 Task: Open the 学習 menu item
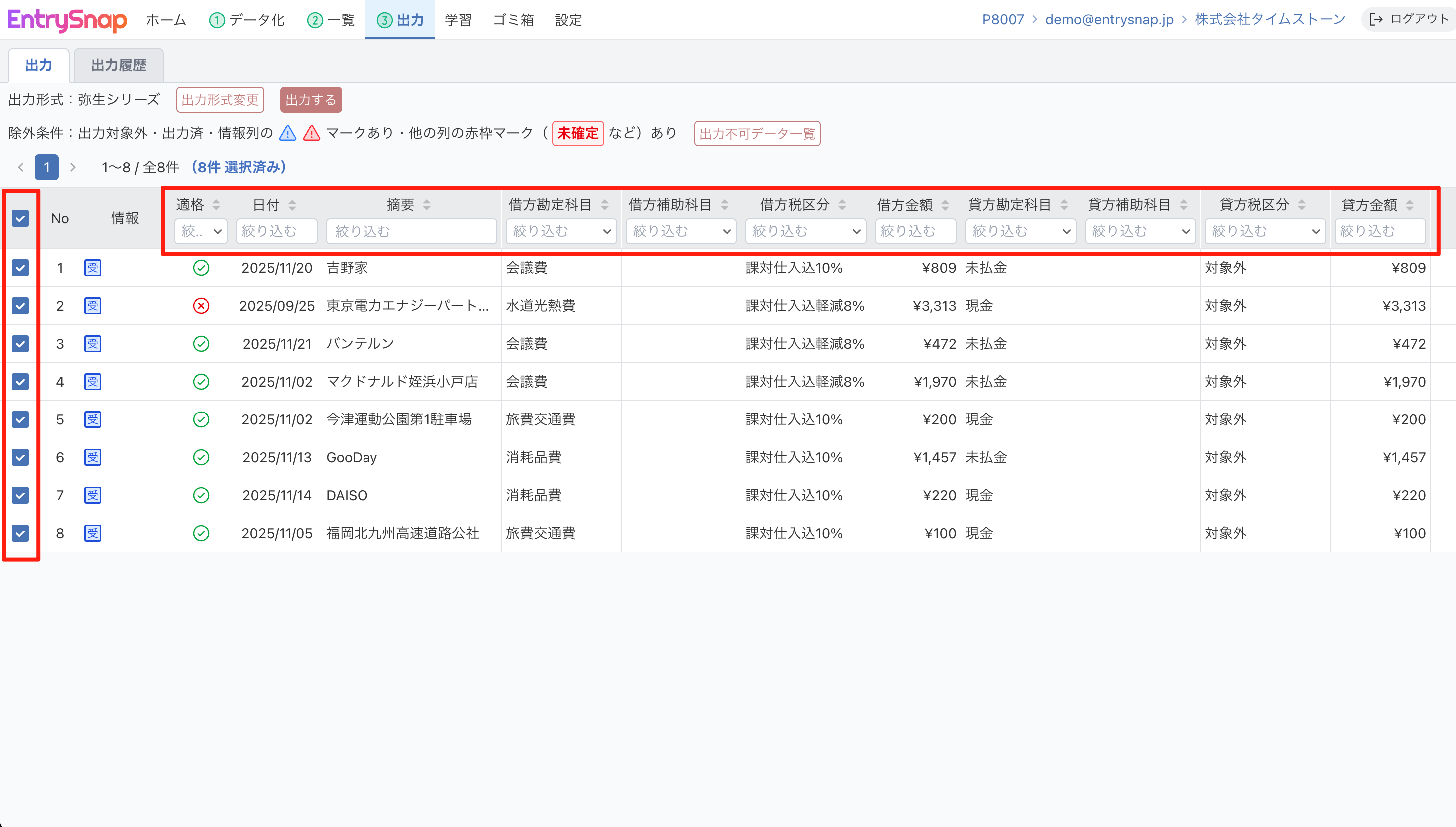458,20
